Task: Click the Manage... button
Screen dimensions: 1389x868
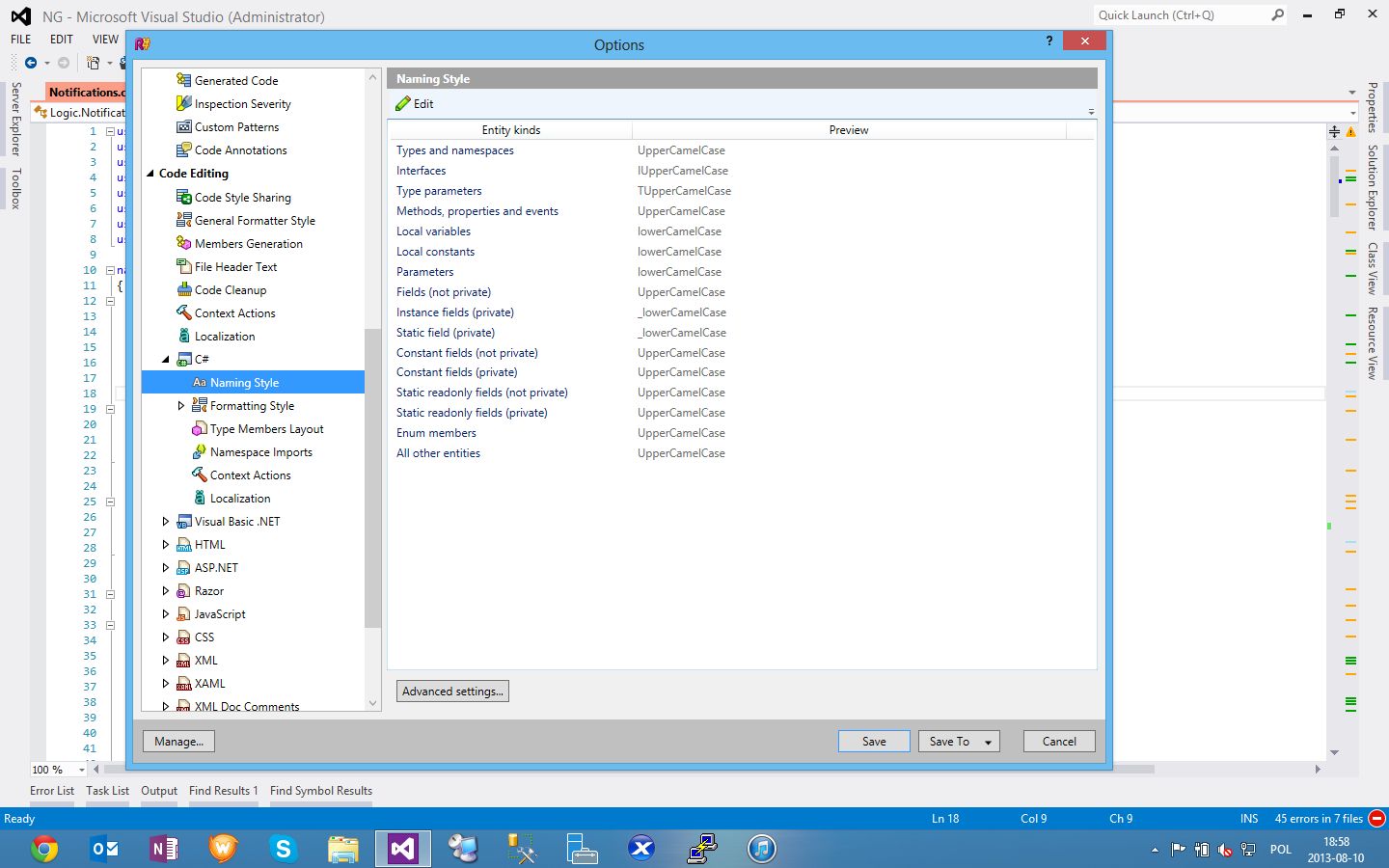Action: [x=178, y=741]
